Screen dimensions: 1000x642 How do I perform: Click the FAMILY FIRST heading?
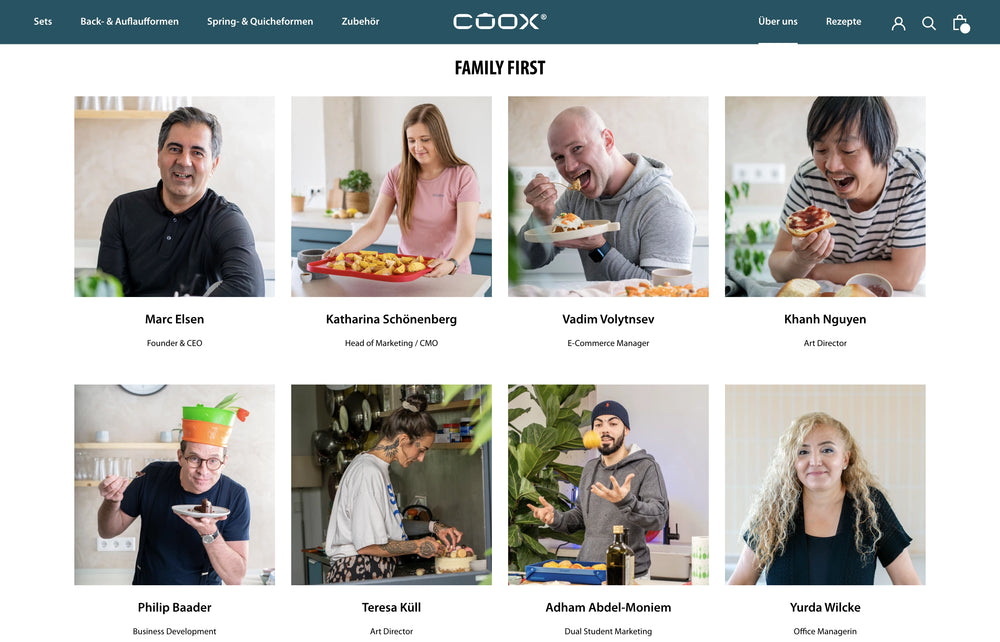pyautogui.click(x=500, y=68)
